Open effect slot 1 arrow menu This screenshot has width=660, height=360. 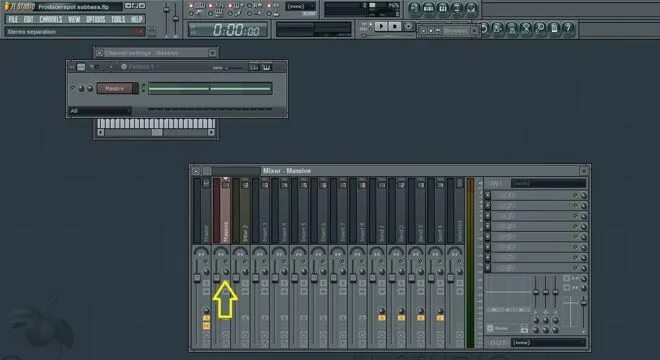[488, 195]
